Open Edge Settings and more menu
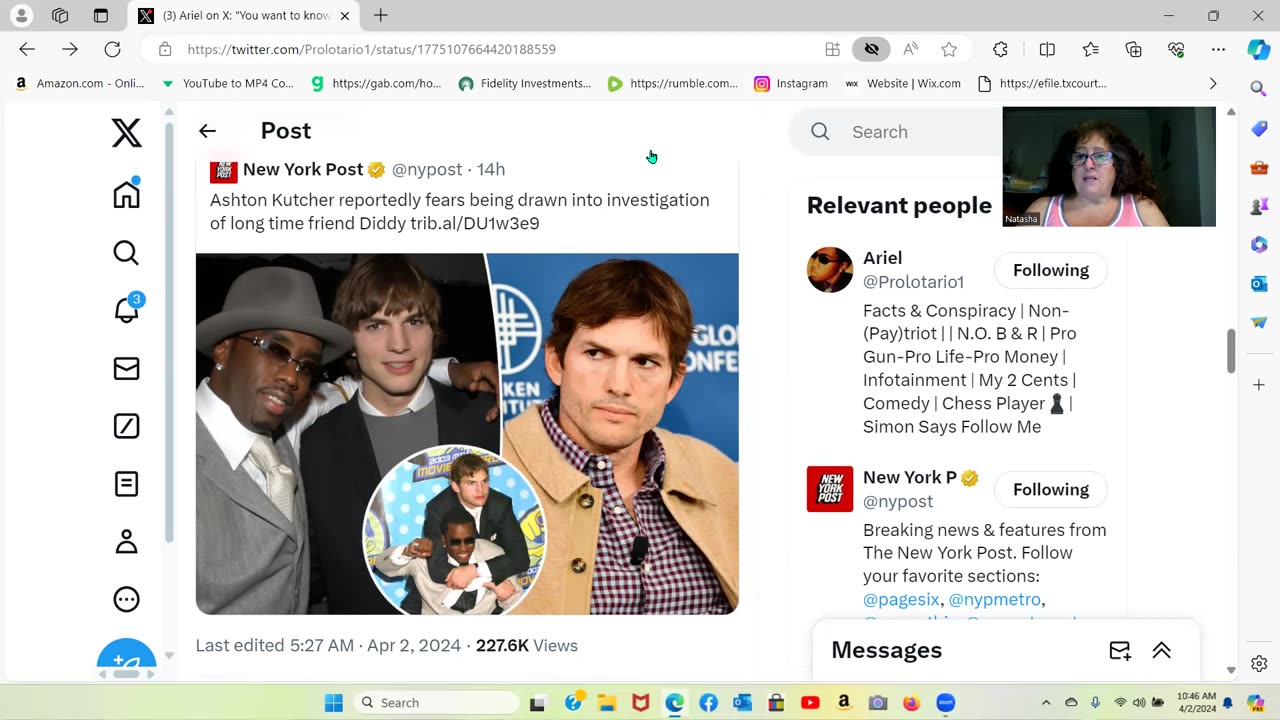This screenshot has width=1280, height=720. pyautogui.click(x=1218, y=49)
